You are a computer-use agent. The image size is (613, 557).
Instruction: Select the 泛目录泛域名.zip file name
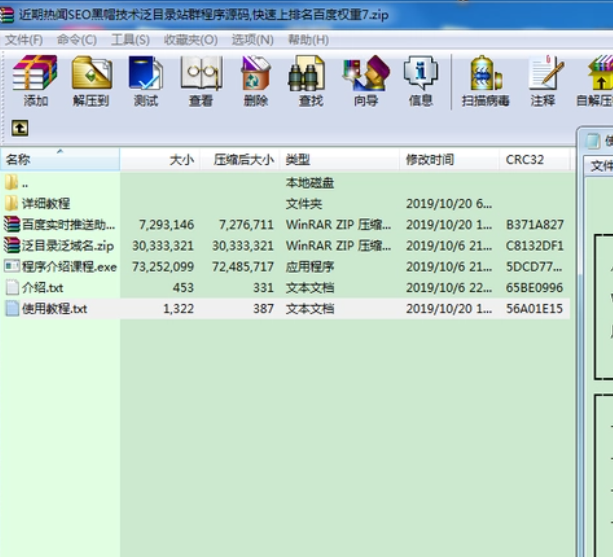(68, 245)
